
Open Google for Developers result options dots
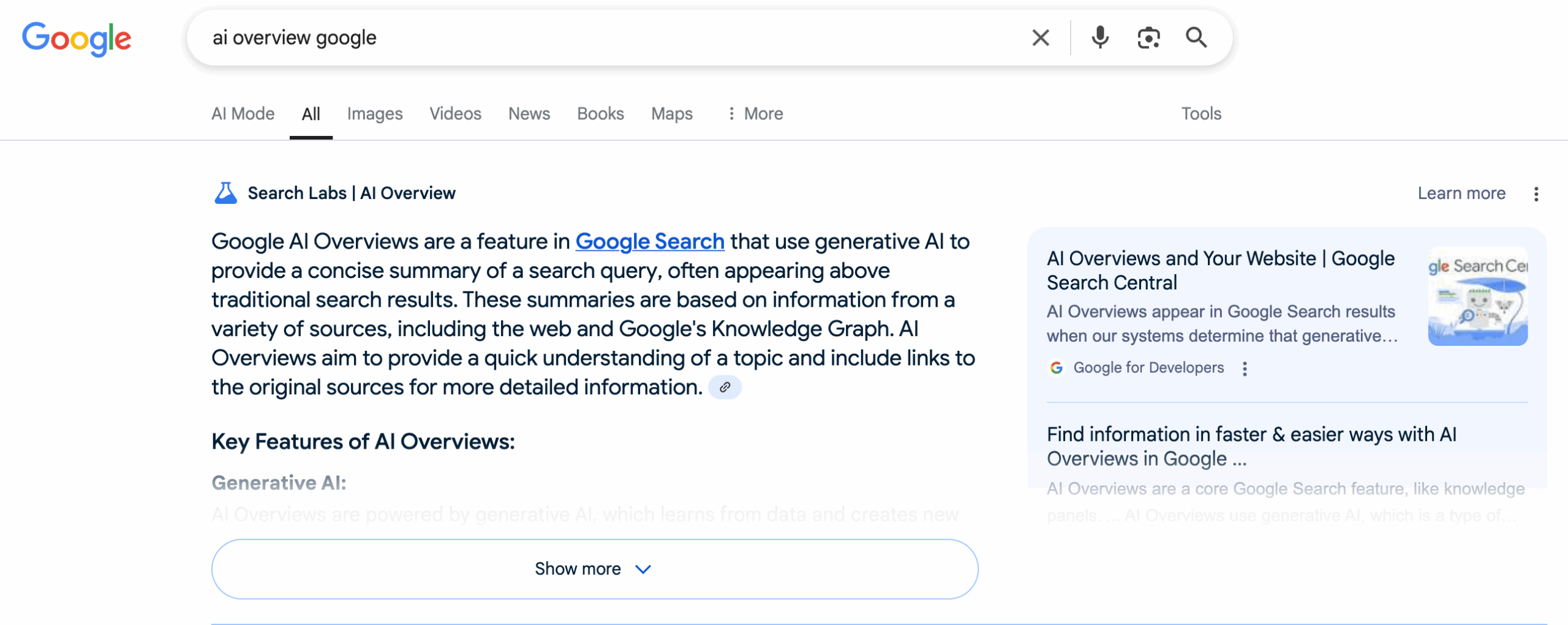pyautogui.click(x=1244, y=369)
